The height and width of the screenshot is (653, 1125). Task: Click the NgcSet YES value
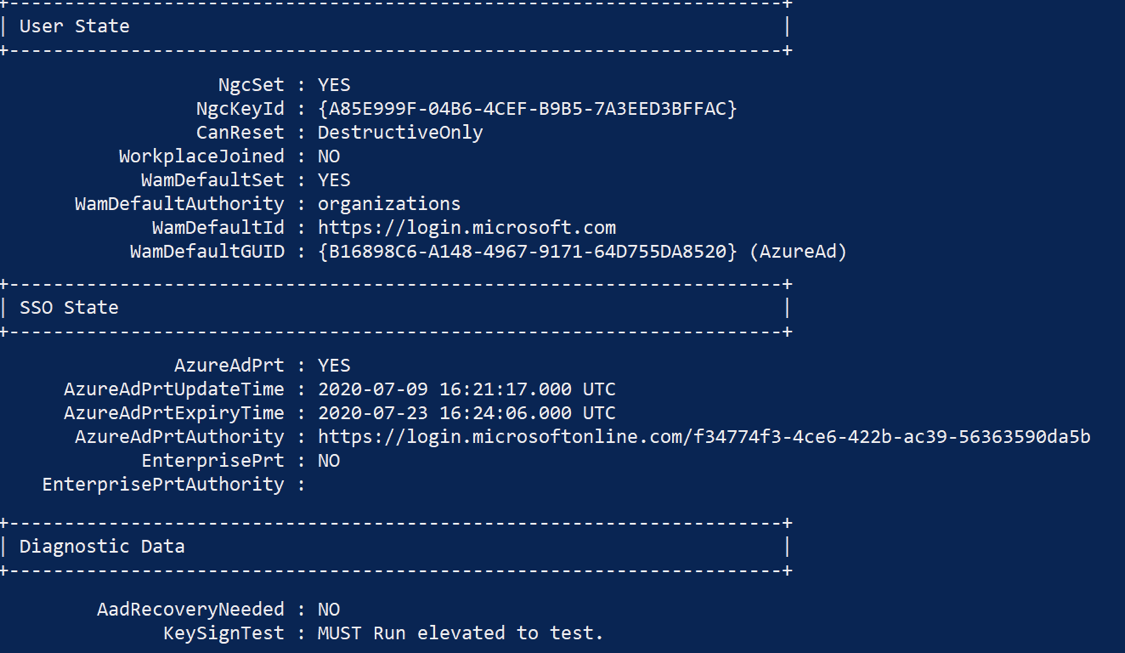coord(334,85)
